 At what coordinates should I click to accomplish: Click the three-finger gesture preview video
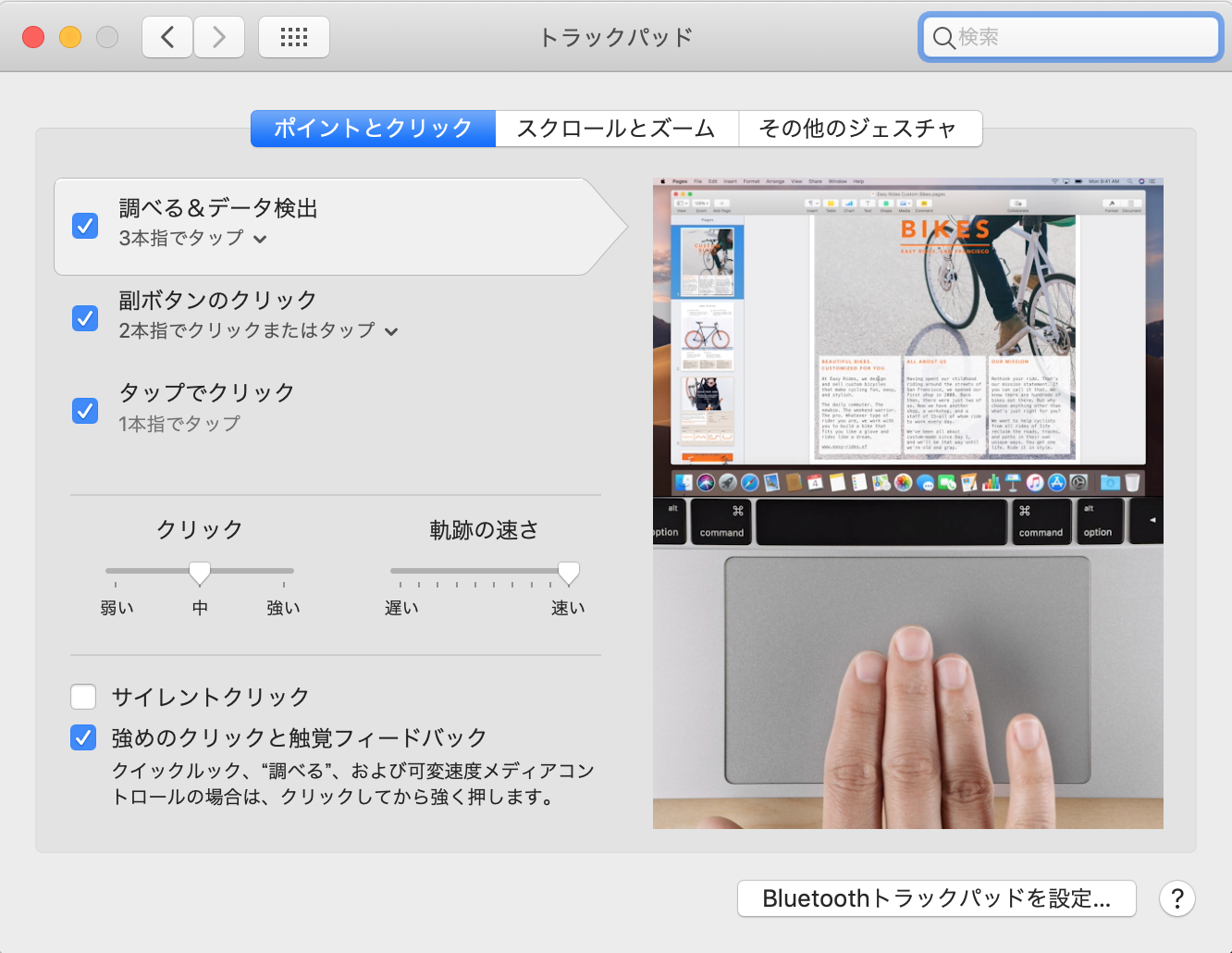[x=908, y=503]
